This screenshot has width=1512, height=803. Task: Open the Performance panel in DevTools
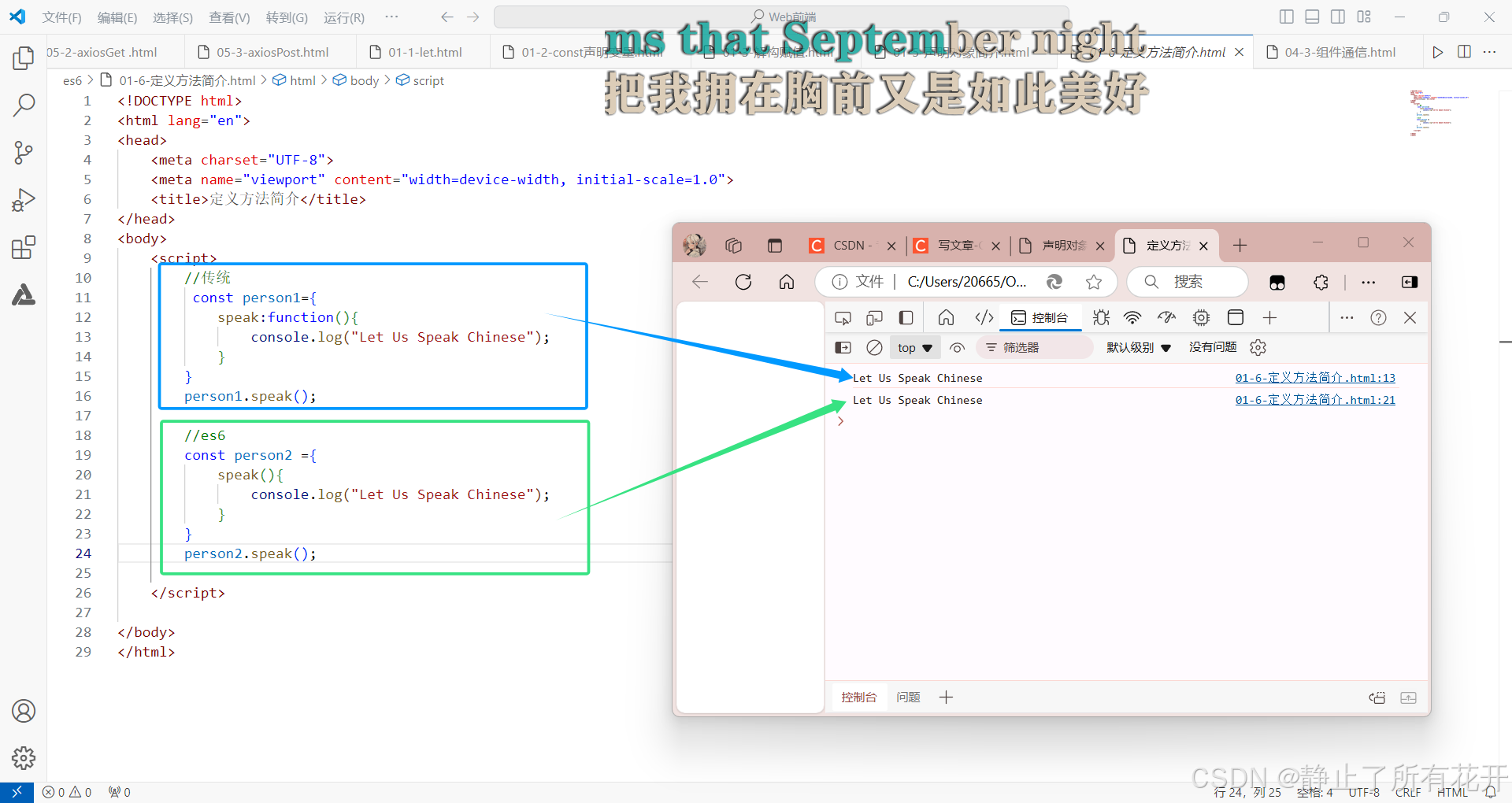1166,317
